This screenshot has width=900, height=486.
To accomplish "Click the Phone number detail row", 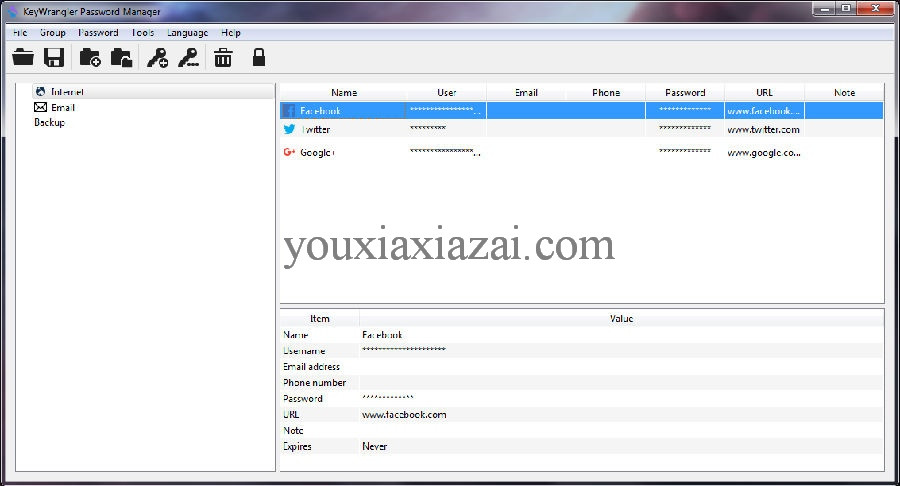I will point(581,383).
